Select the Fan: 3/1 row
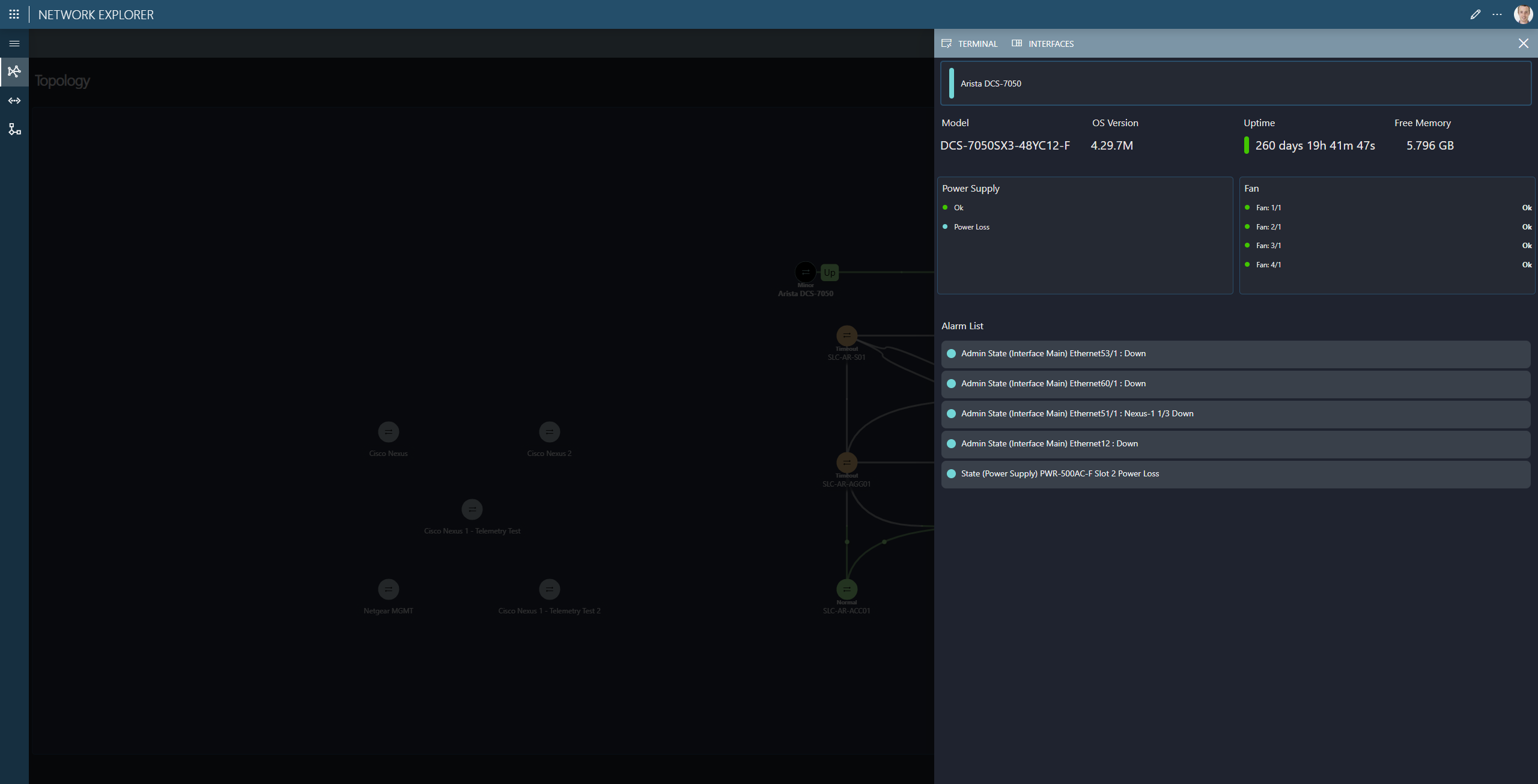The height and width of the screenshot is (784, 1538). coord(1387,246)
